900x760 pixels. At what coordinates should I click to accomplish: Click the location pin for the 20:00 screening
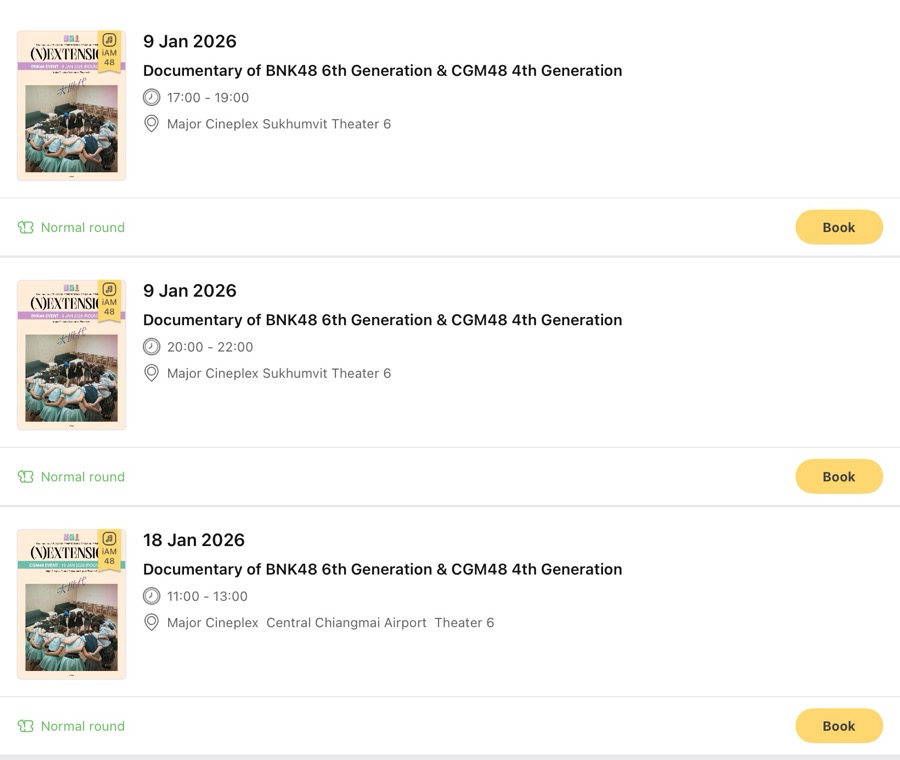[x=151, y=373]
